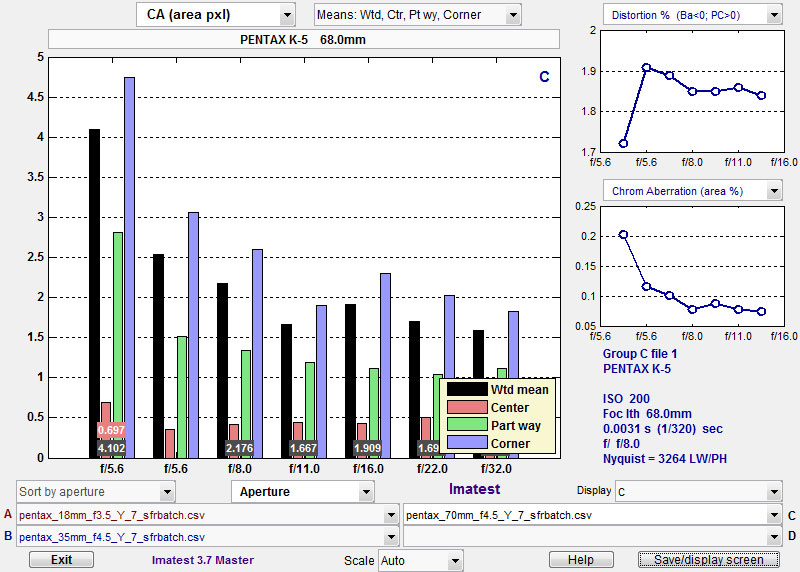800x572 pixels.
Task: Click the 1.909 value label
Action: pos(367,449)
